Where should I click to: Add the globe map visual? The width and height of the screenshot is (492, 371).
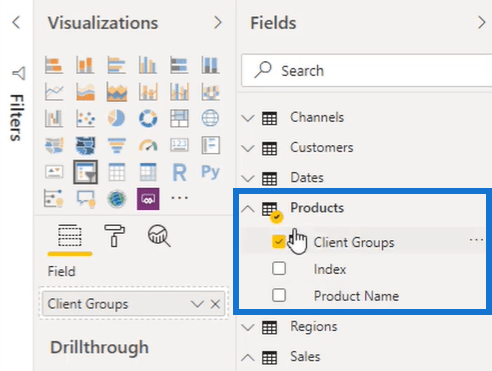pos(210,118)
